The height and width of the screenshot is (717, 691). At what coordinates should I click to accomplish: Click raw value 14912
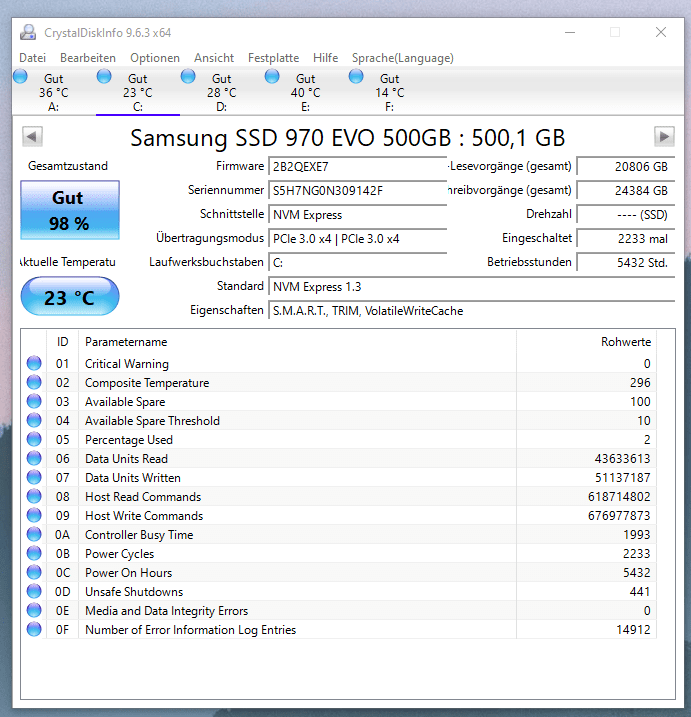click(x=633, y=630)
